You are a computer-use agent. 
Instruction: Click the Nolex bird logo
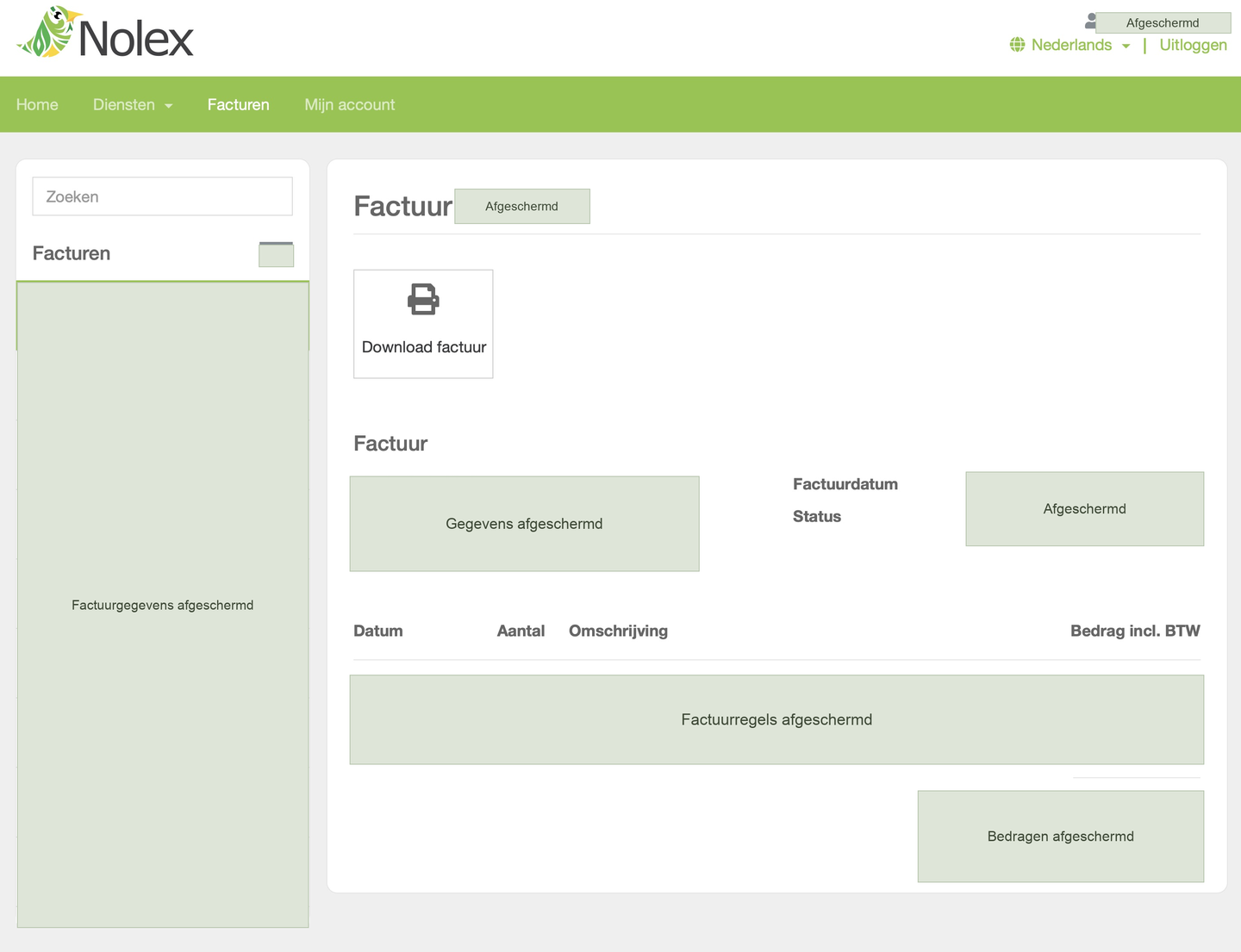click(105, 34)
